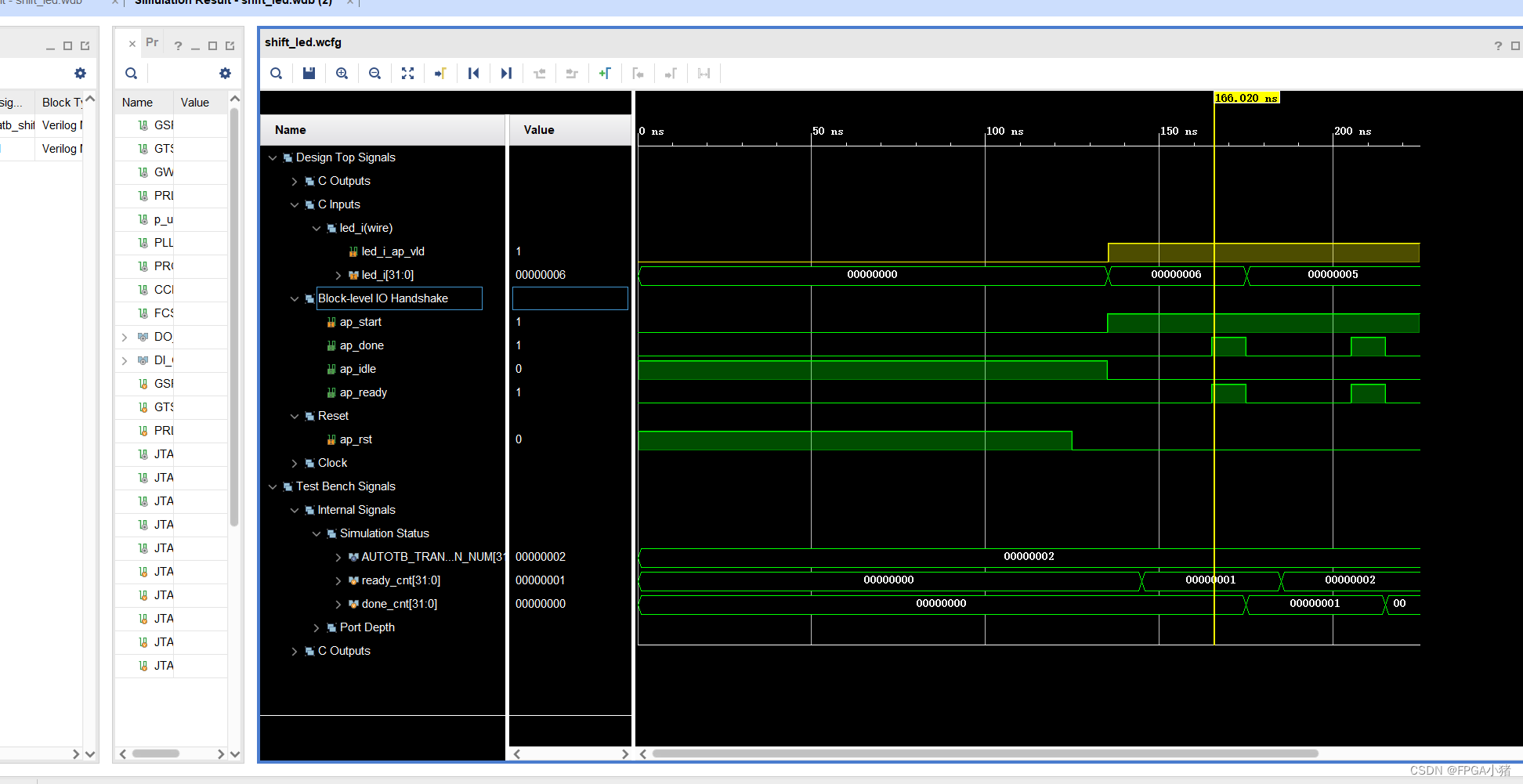Collapse the Design Top Signals group
Screen dimensions: 1523x784
pyautogui.click(x=273, y=157)
